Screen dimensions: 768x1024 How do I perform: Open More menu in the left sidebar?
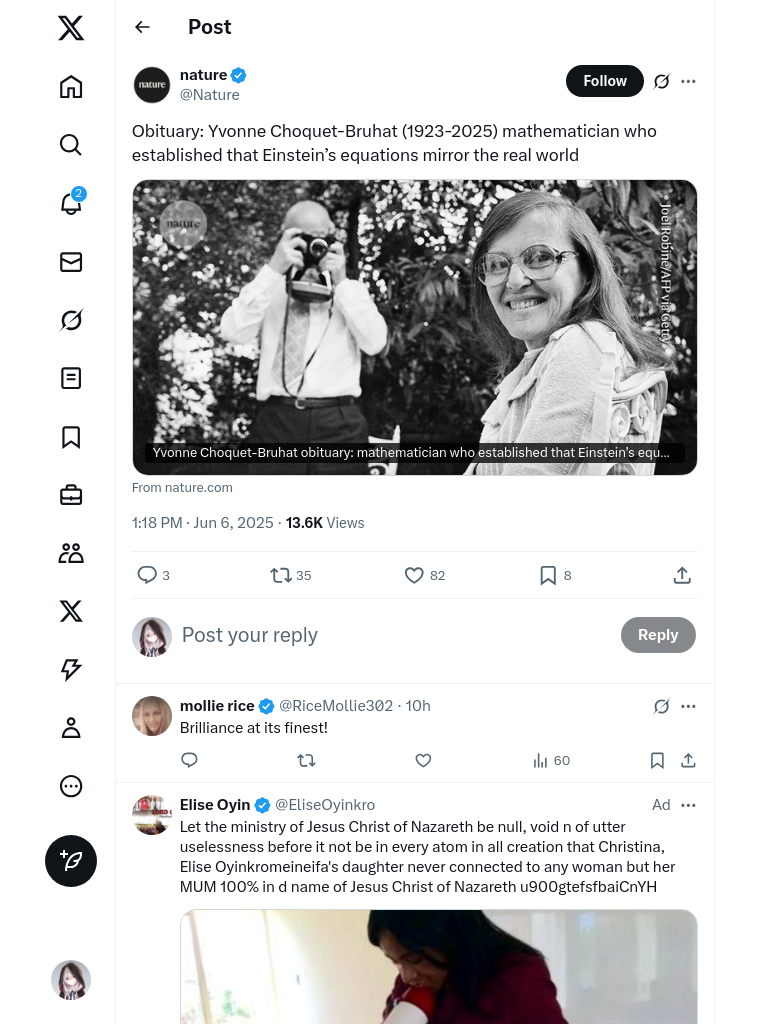click(71, 786)
